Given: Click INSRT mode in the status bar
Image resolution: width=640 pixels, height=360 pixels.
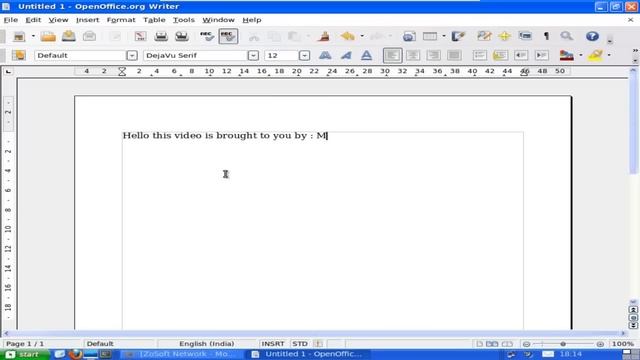Looking at the screenshot, I should (x=273, y=344).
